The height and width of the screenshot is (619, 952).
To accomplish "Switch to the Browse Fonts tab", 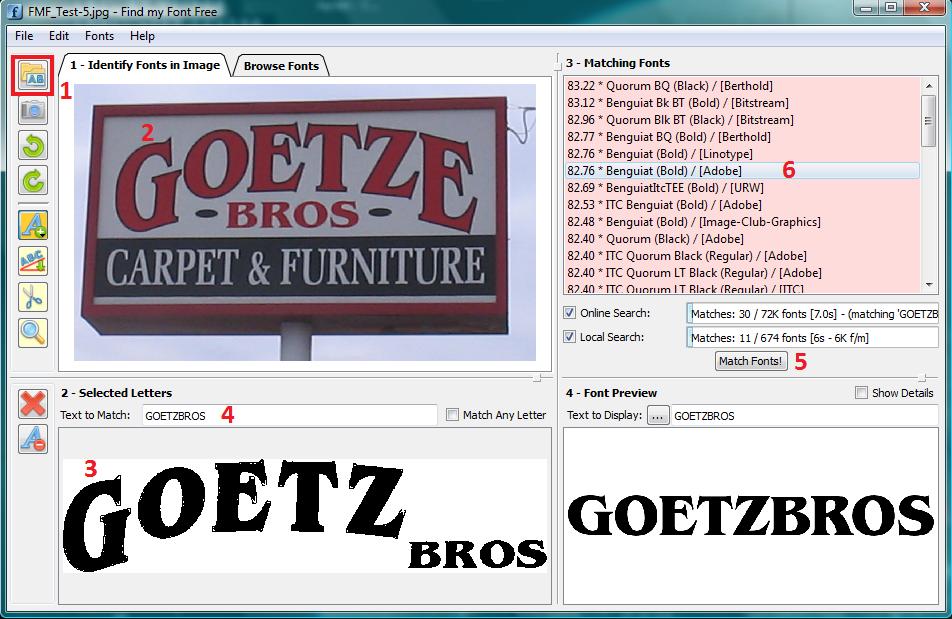I will coord(281,66).
